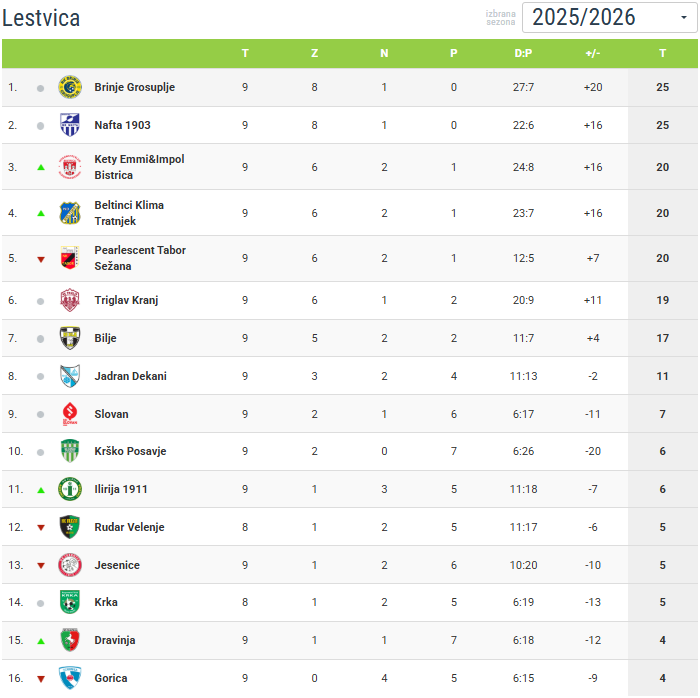The width and height of the screenshot is (700, 698).
Task: Click the +/- column header
Action: (593, 53)
